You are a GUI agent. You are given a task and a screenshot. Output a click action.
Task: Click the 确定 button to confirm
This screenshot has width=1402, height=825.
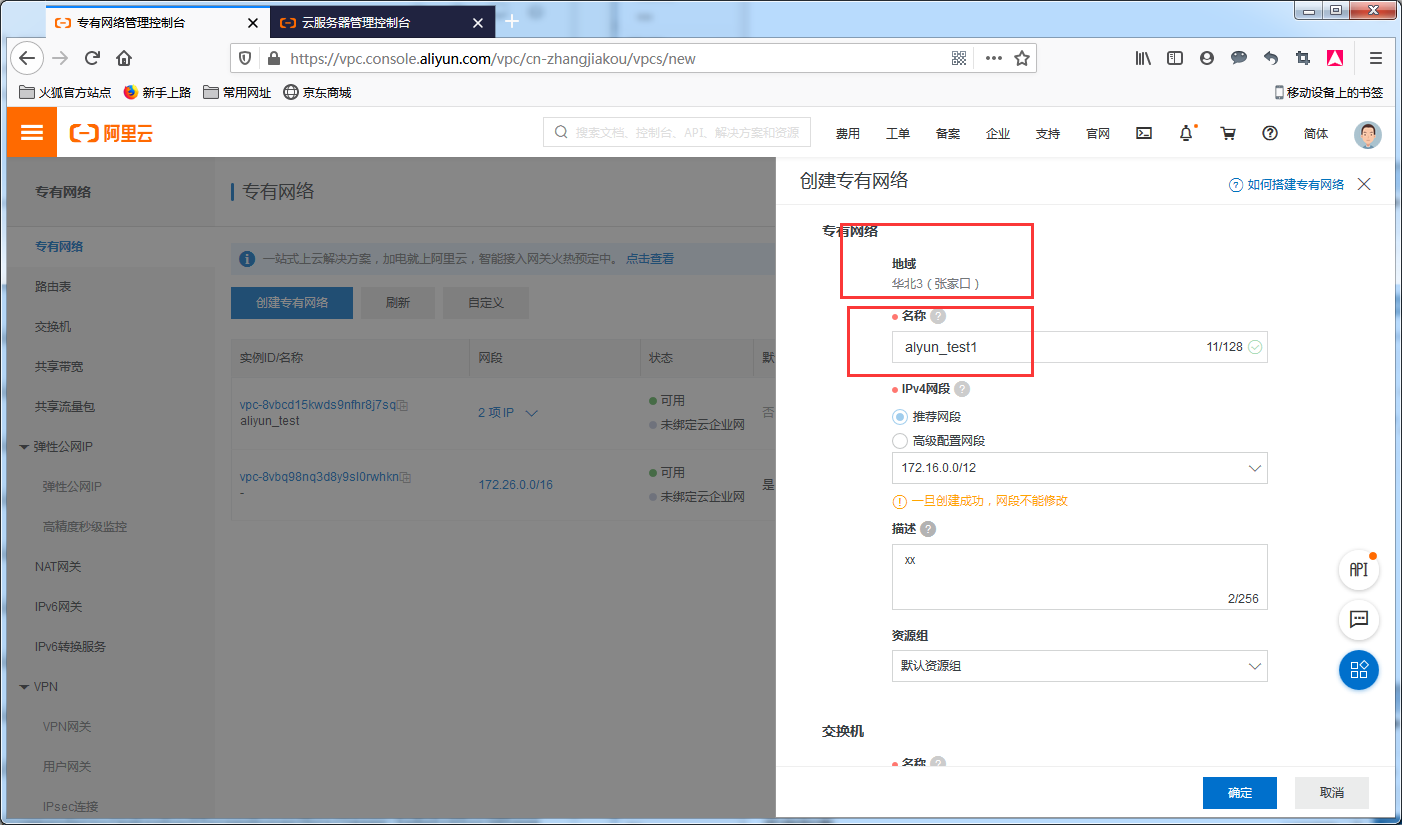click(1240, 792)
